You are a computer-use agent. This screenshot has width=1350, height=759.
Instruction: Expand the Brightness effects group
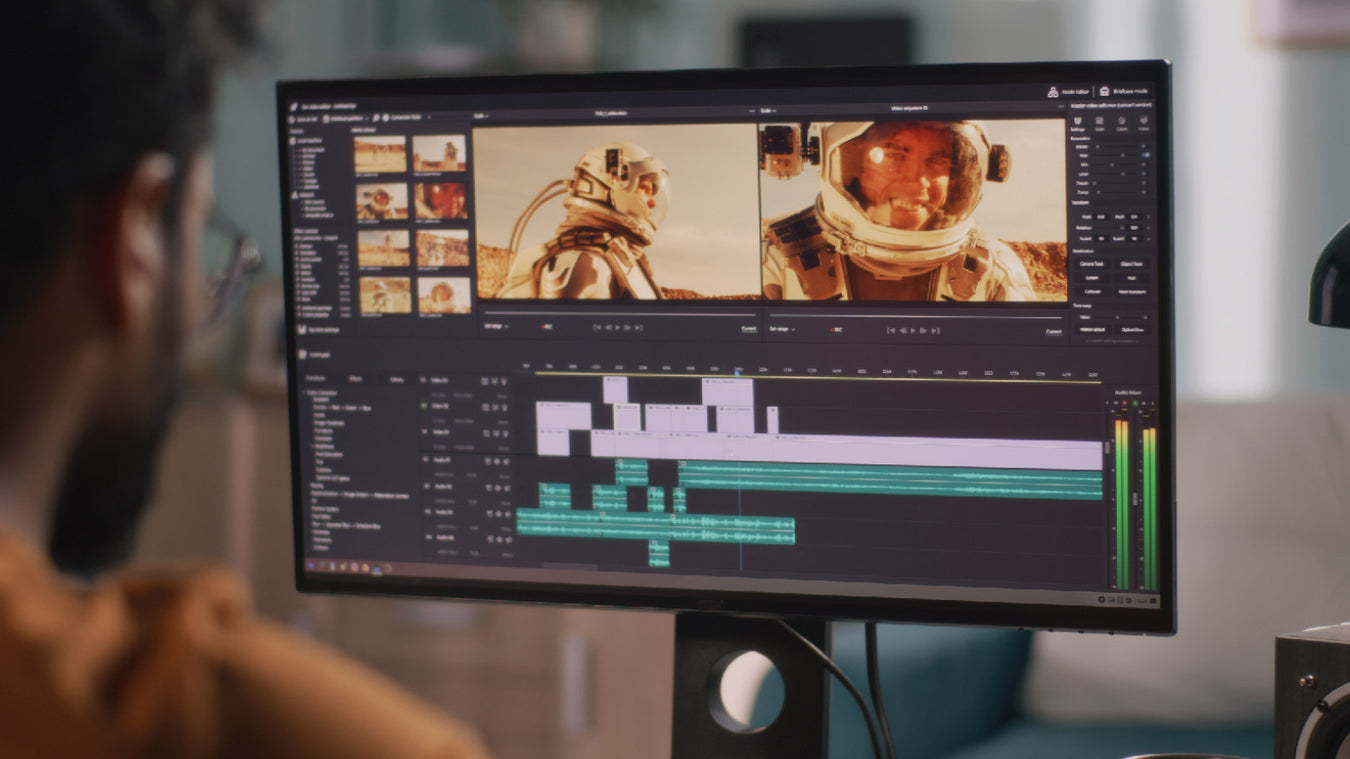click(x=313, y=447)
